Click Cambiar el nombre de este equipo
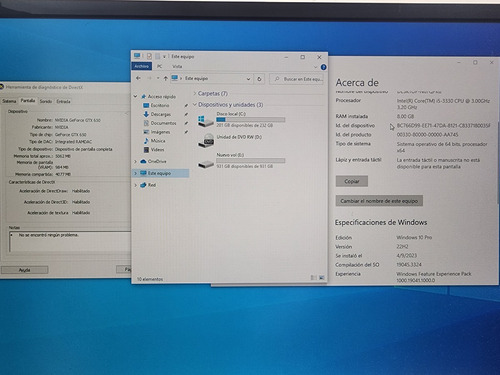Viewport: 500px width, 375px height. [379, 201]
